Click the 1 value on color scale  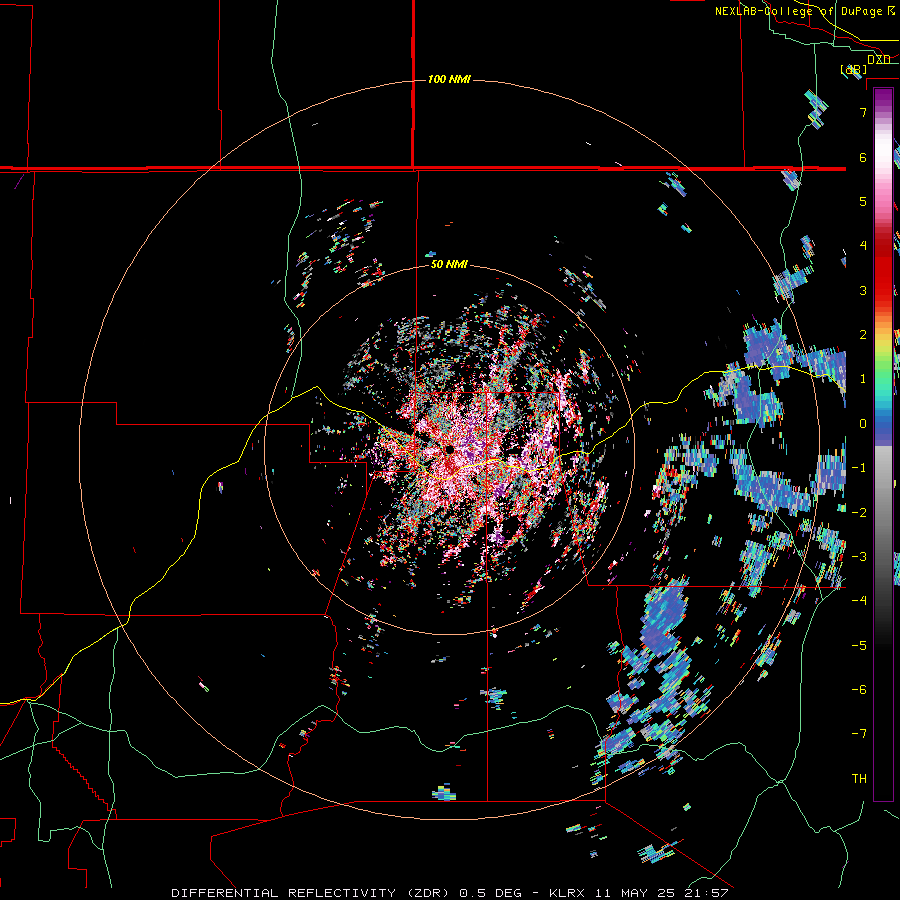pyautogui.click(x=863, y=379)
